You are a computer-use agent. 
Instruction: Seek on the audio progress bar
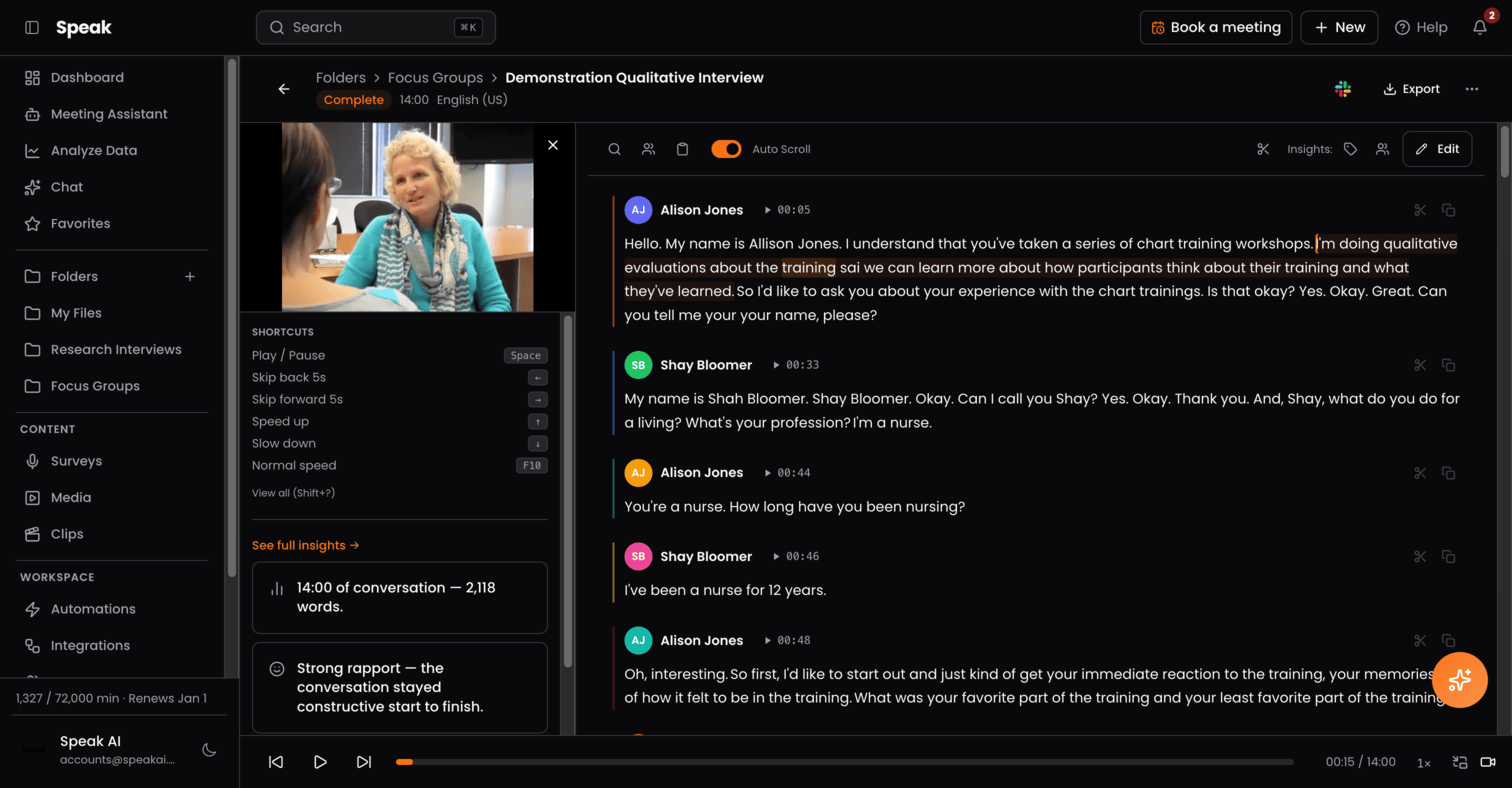pos(844,762)
